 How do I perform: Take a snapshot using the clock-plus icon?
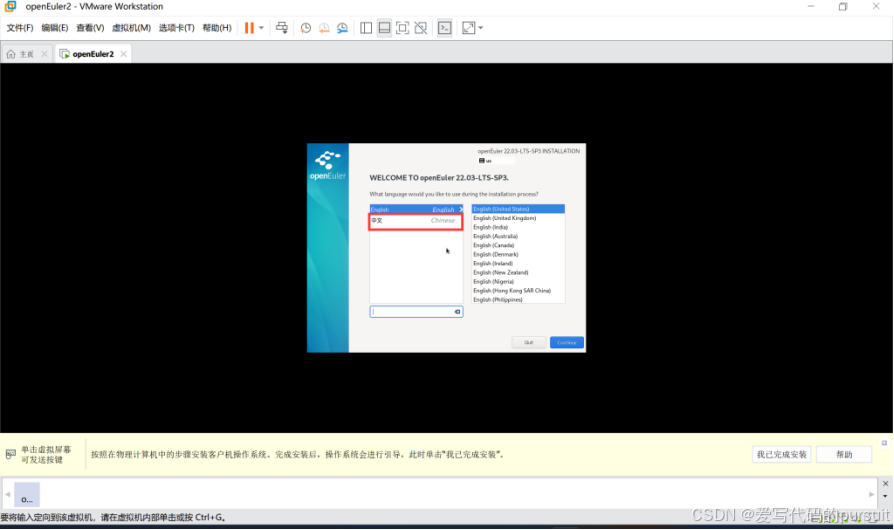tap(306, 28)
